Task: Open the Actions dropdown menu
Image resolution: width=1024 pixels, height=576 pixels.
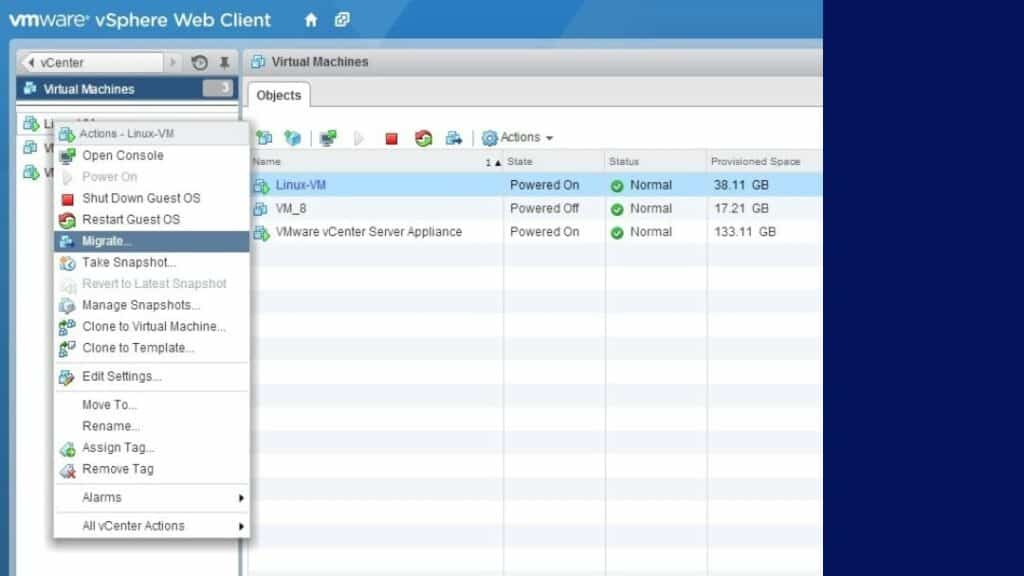Action: tap(517, 137)
